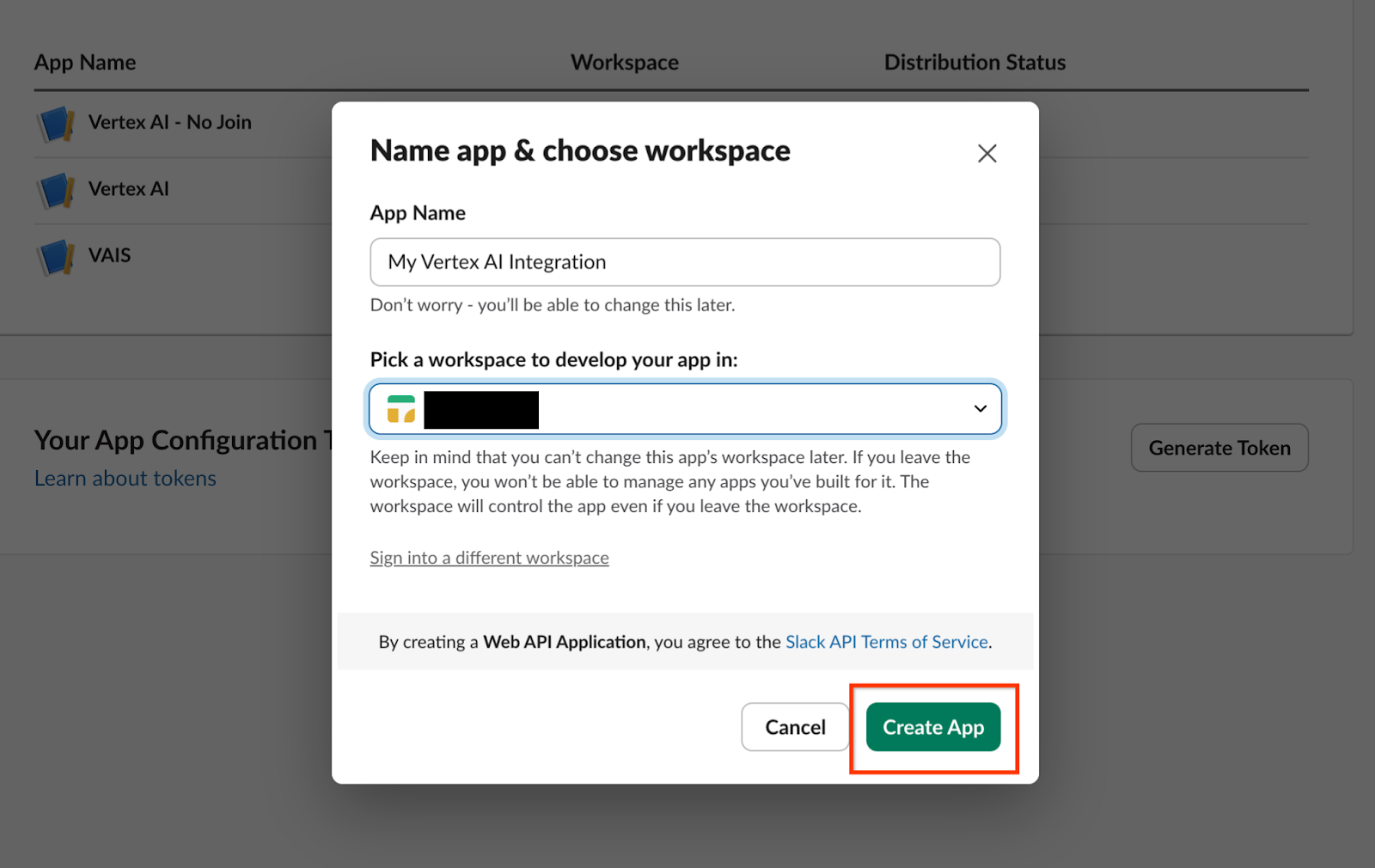The height and width of the screenshot is (868, 1375).
Task: Click the App Name input field
Action: click(x=685, y=262)
